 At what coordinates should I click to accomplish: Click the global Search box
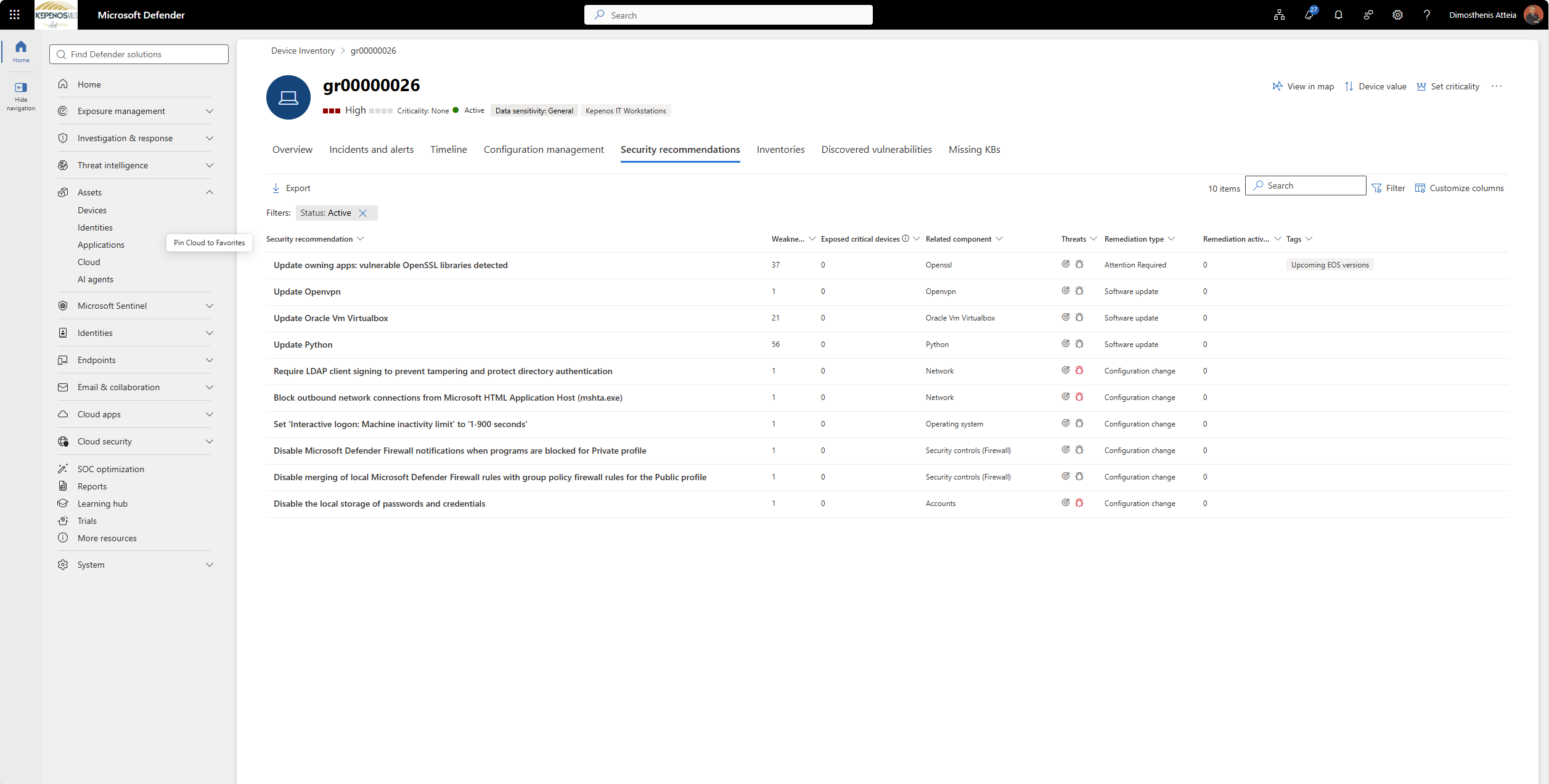coord(728,15)
